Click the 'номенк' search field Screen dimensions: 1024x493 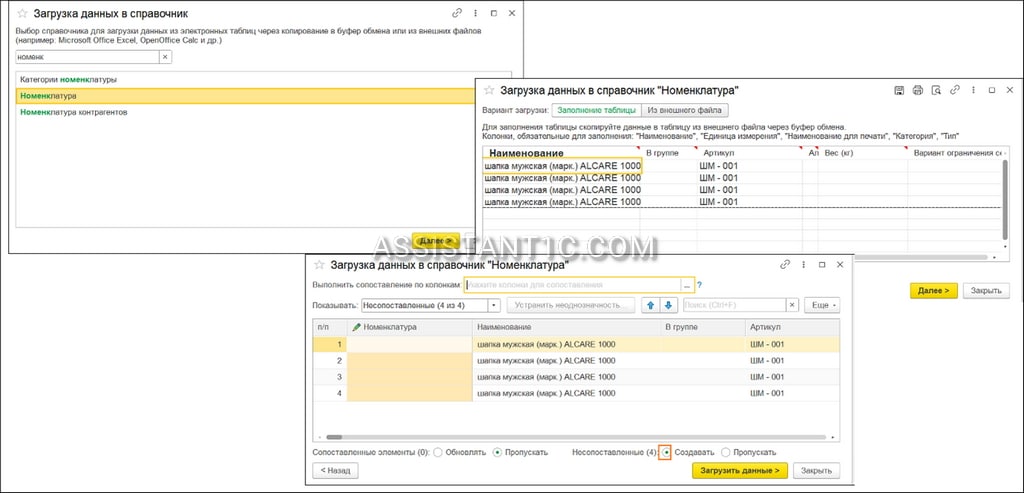pos(88,57)
